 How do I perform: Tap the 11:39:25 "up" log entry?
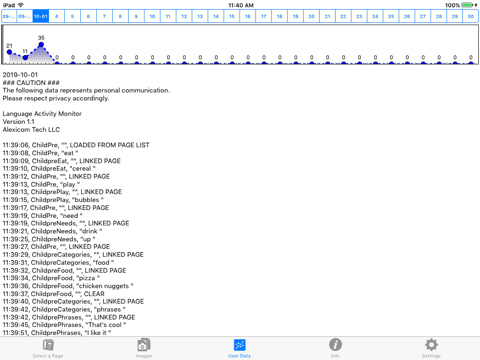tap(49, 239)
